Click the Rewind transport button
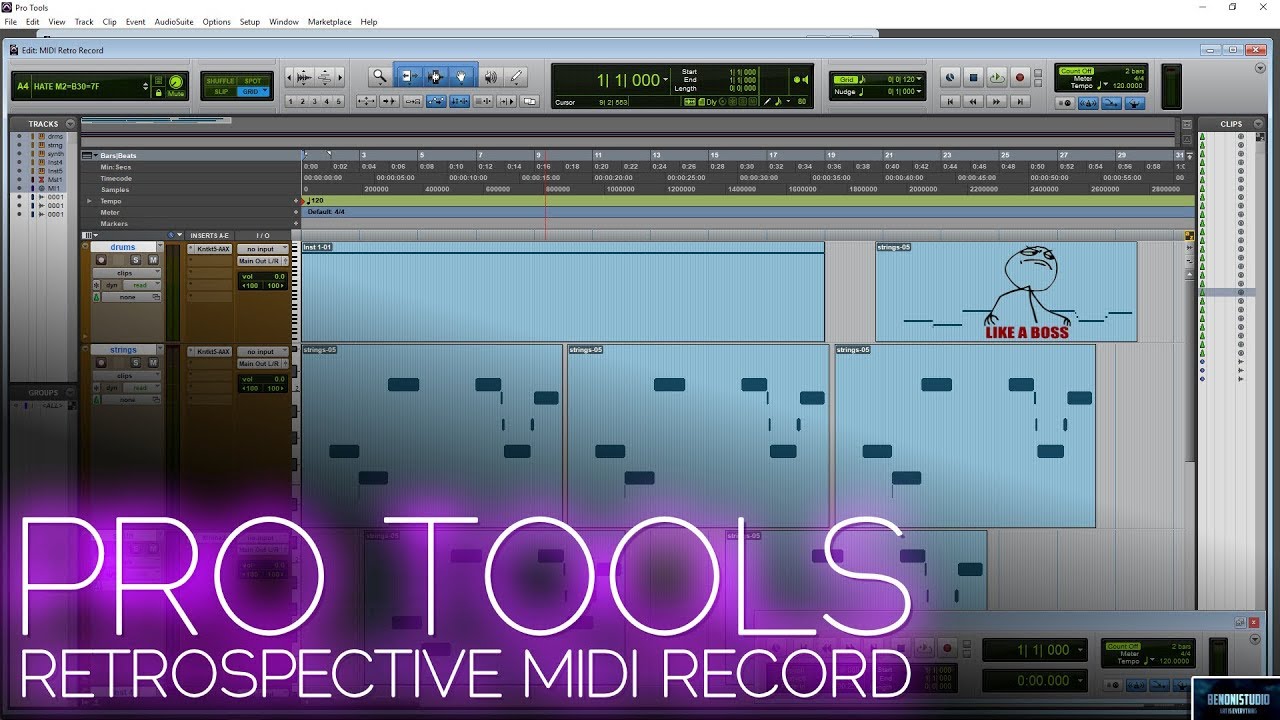This screenshot has width=1280, height=720. pos(973,101)
